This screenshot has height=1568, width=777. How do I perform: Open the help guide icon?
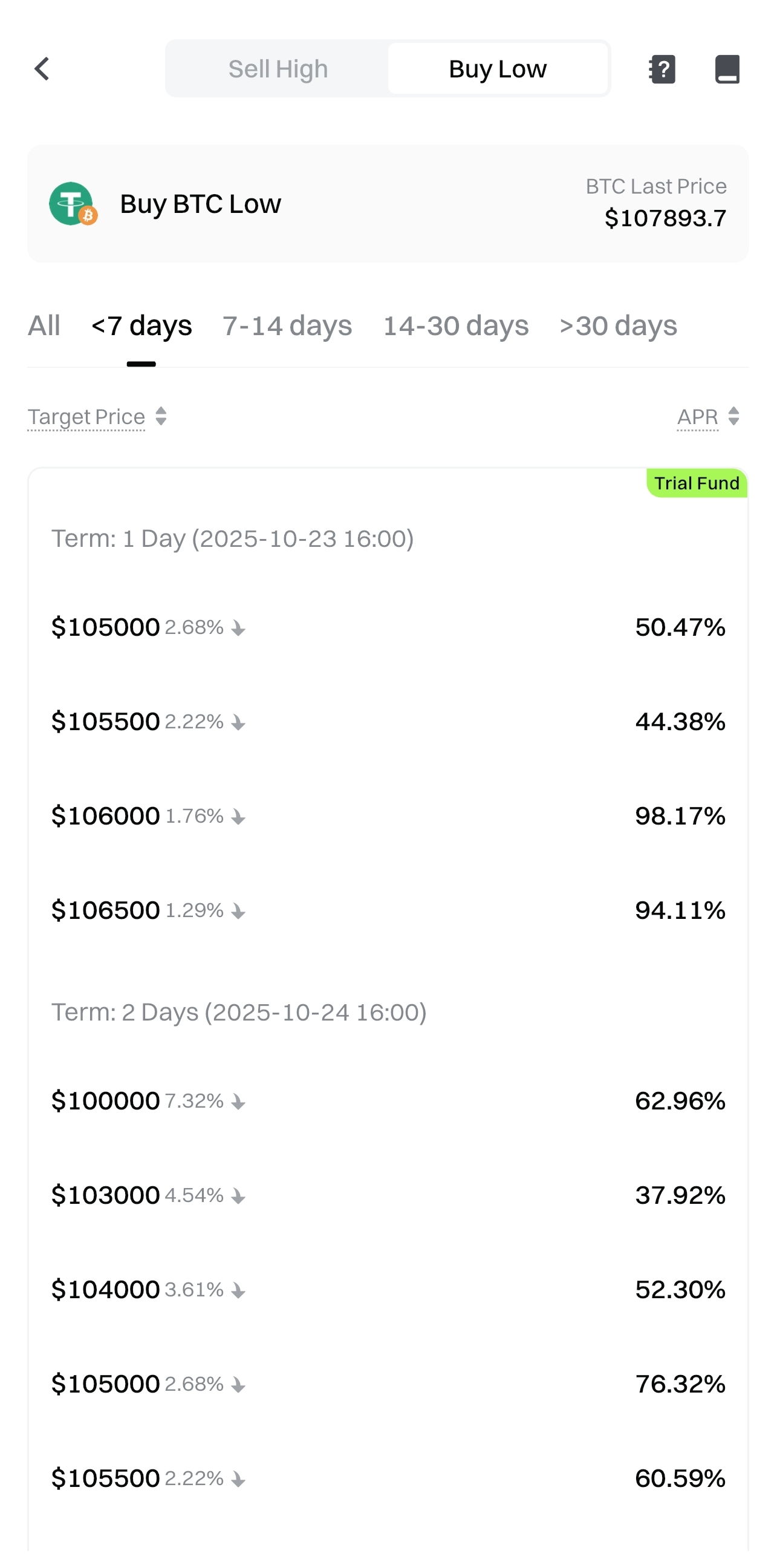click(x=662, y=69)
